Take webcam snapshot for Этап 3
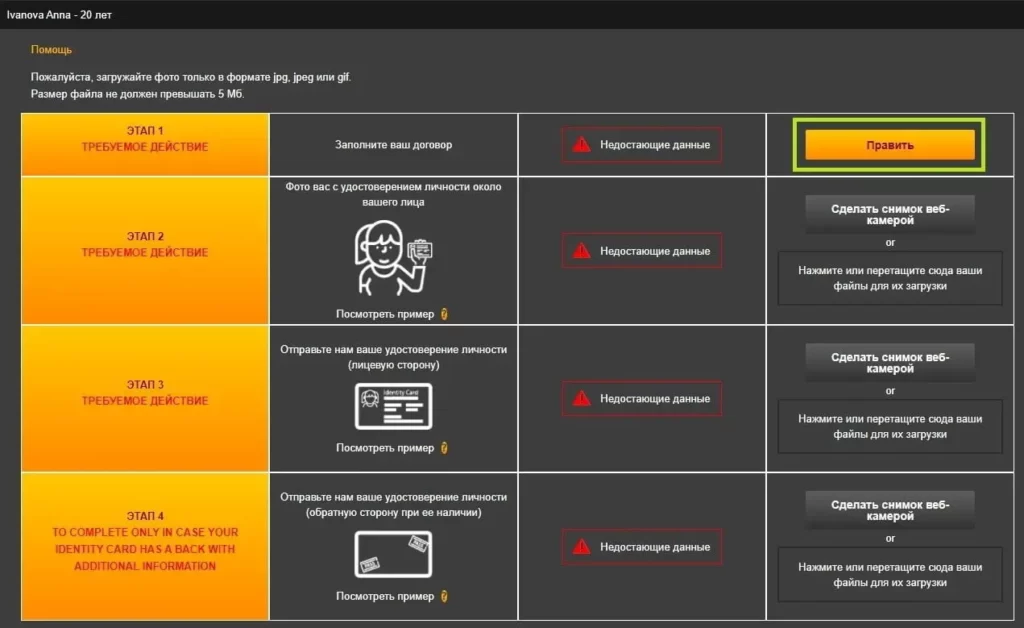Screen dimensions: 1024x628 [x=889, y=363]
